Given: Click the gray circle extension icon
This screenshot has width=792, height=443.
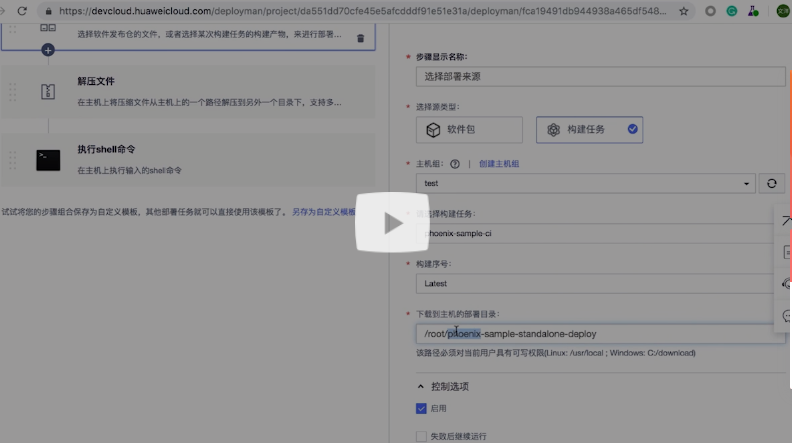Looking at the screenshot, I should [x=710, y=11].
